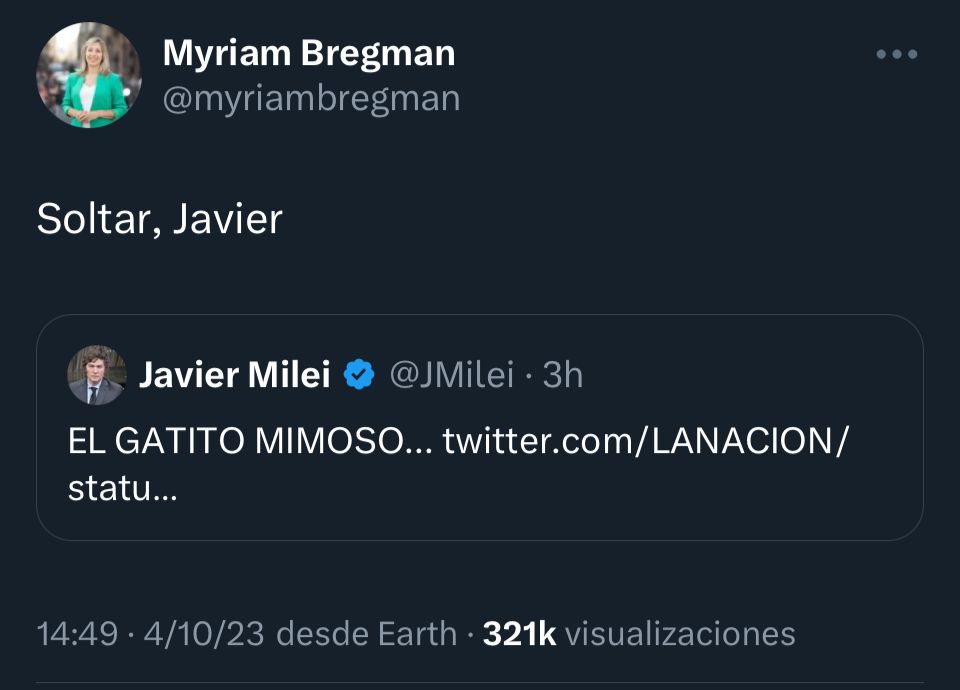Open the @JMilei handle in quoted tweet
This screenshot has height=690, width=960.
pos(451,375)
